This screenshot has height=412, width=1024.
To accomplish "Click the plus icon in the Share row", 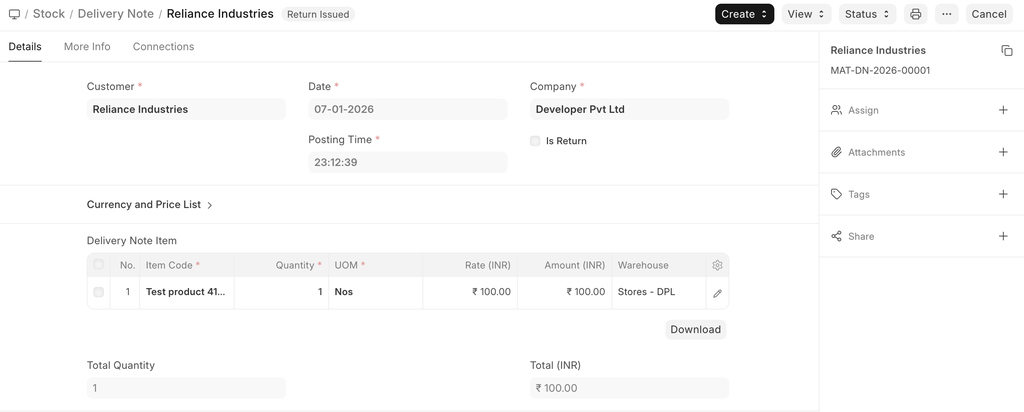I will click(x=1003, y=236).
